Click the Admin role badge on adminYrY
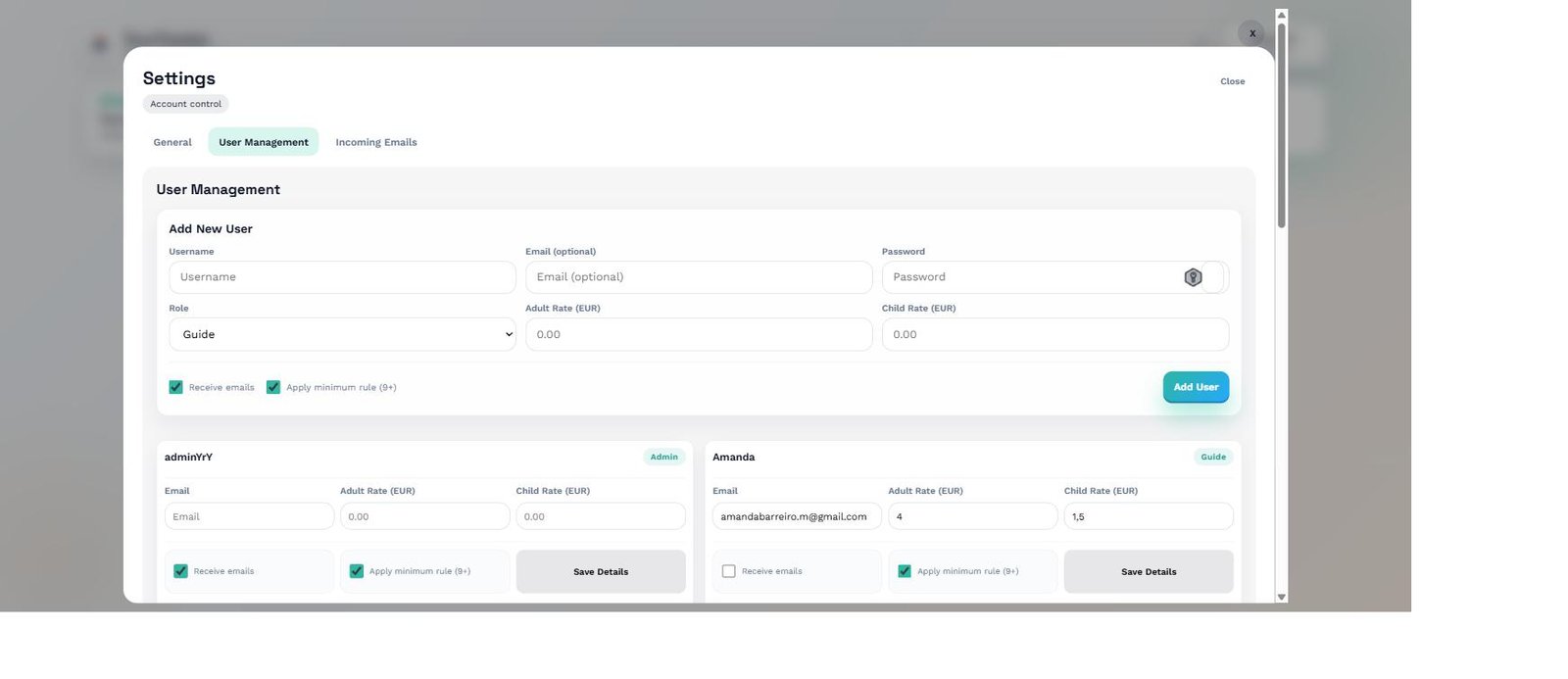The width and height of the screenshot is (1568, 679). pyautogui.click(x=663, y=457)
